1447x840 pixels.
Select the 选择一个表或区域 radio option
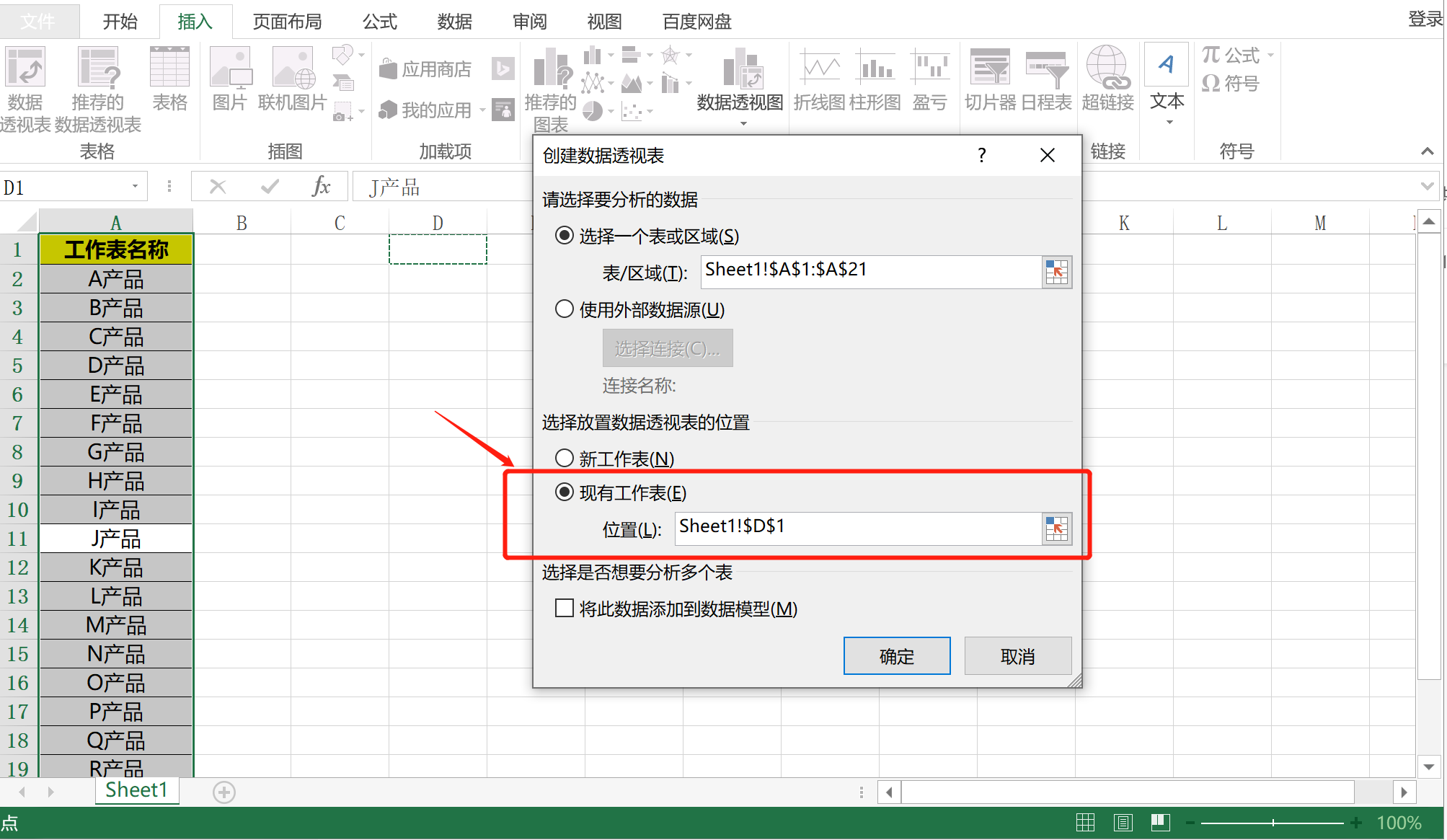(564, 236)
